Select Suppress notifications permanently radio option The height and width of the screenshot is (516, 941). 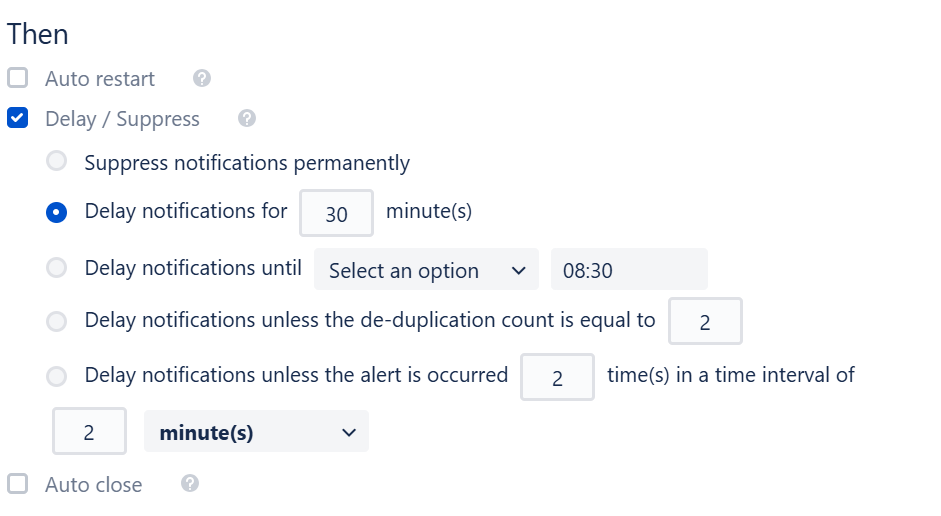click(57, 162)
